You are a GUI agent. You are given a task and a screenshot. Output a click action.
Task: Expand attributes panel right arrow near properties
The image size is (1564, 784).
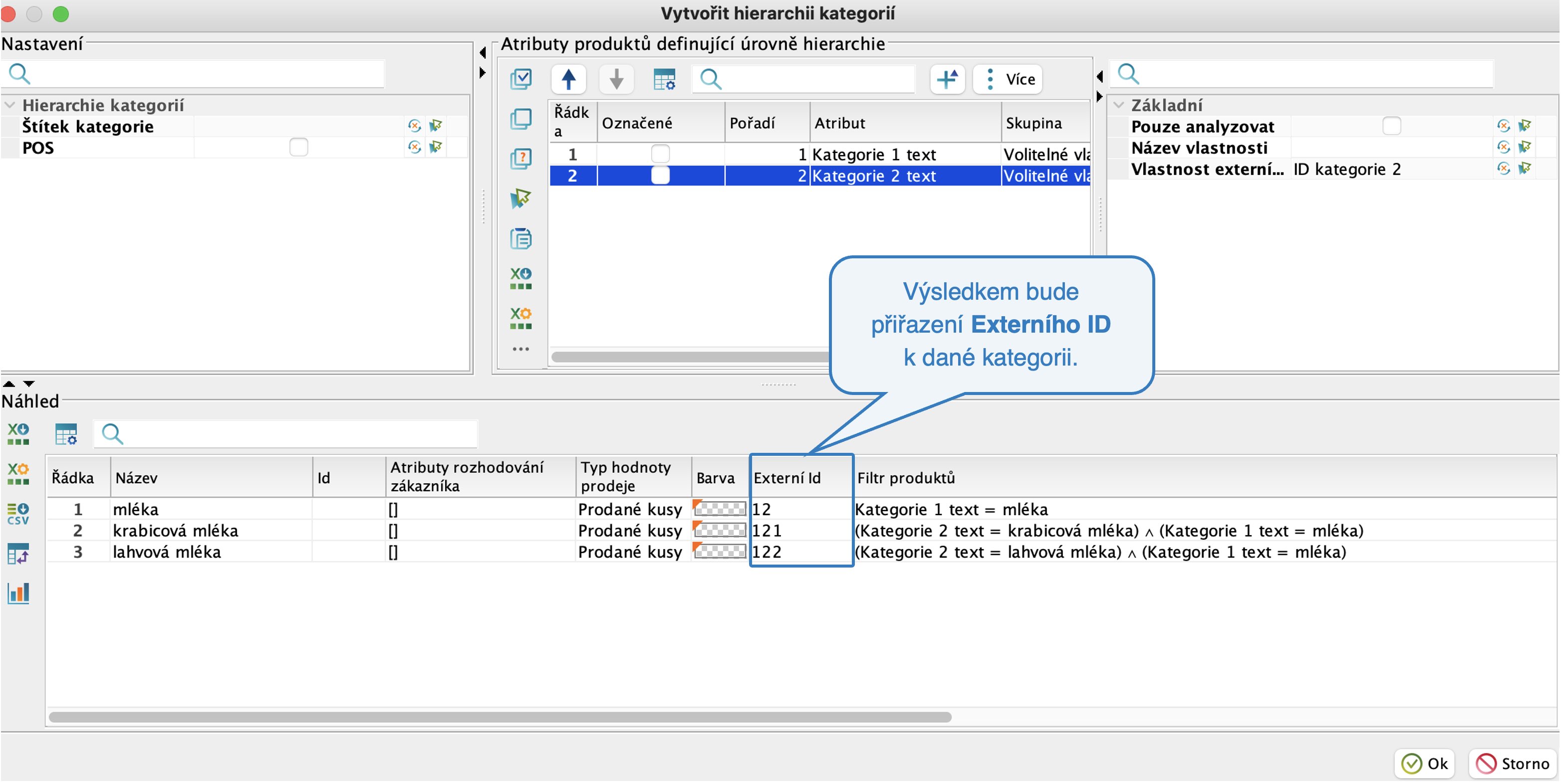pos(1099,96)
